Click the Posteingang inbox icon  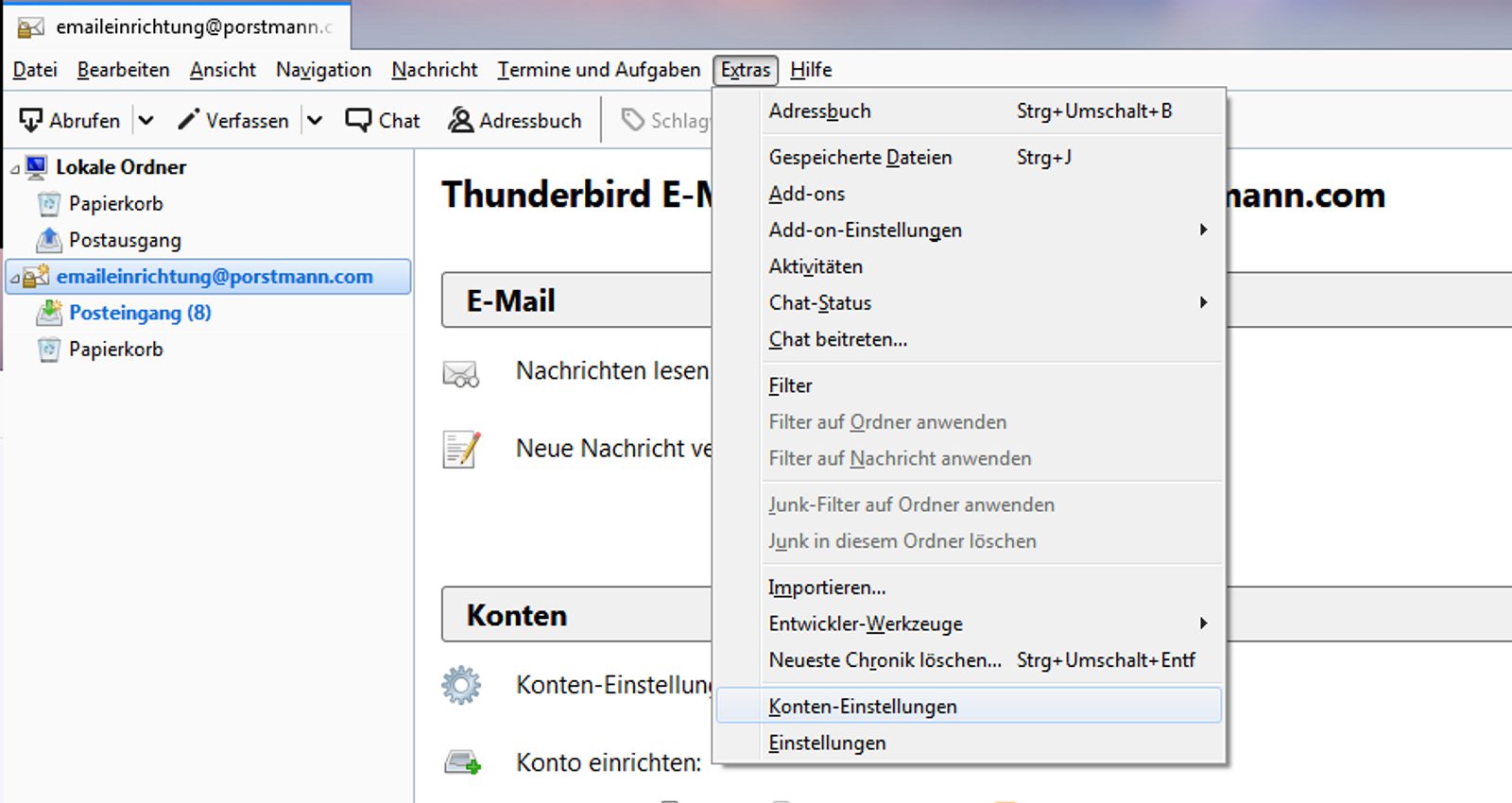49,313
